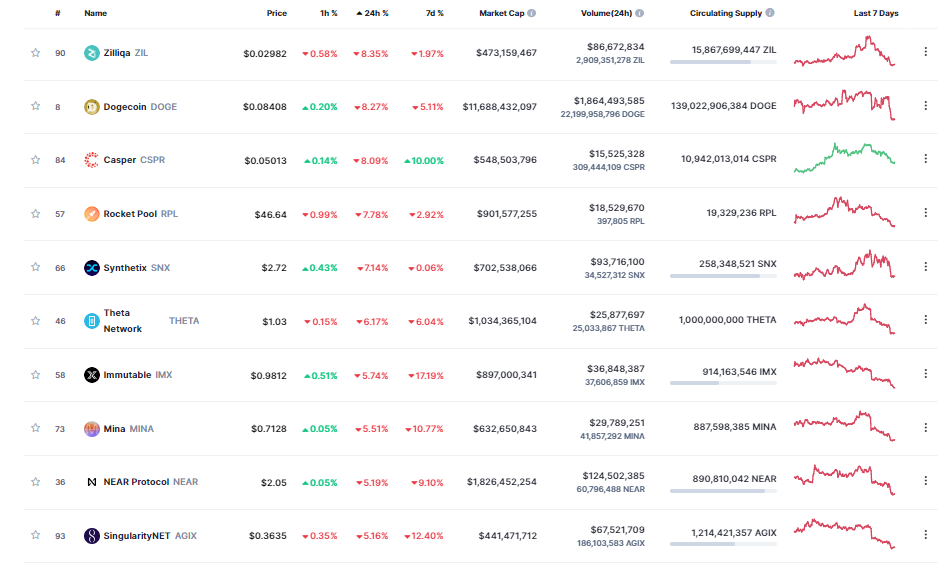Open Synthetix row more options
Image resolution: width=948 pixels, height=569 pixels.
[925, 266]
